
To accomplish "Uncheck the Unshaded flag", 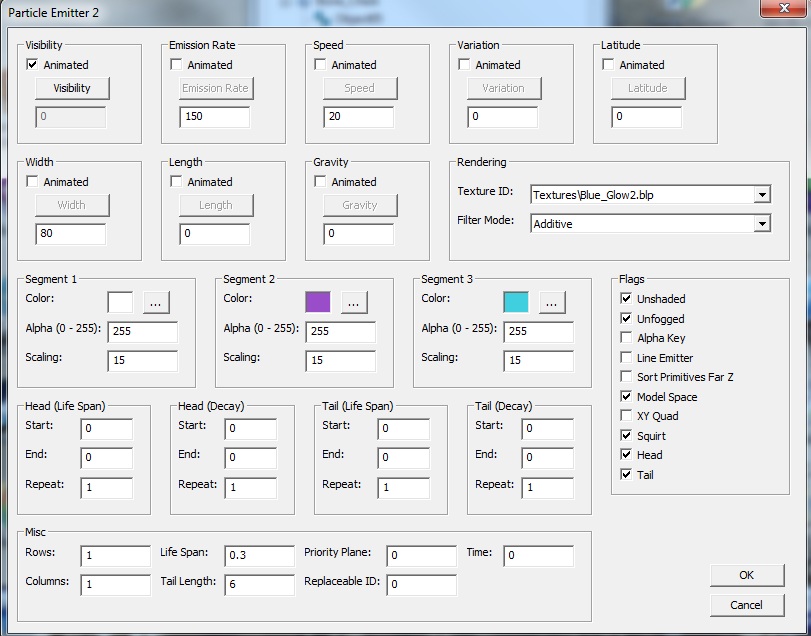I will pyautogui.click(x=626, y=298).
